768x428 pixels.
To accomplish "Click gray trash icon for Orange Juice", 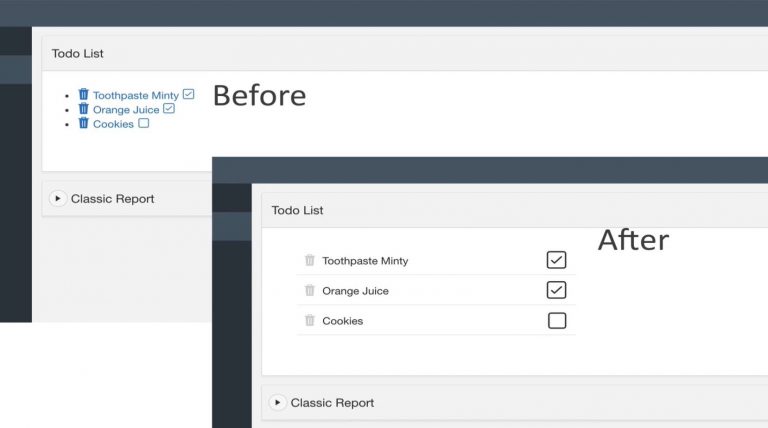I will 310,290.
